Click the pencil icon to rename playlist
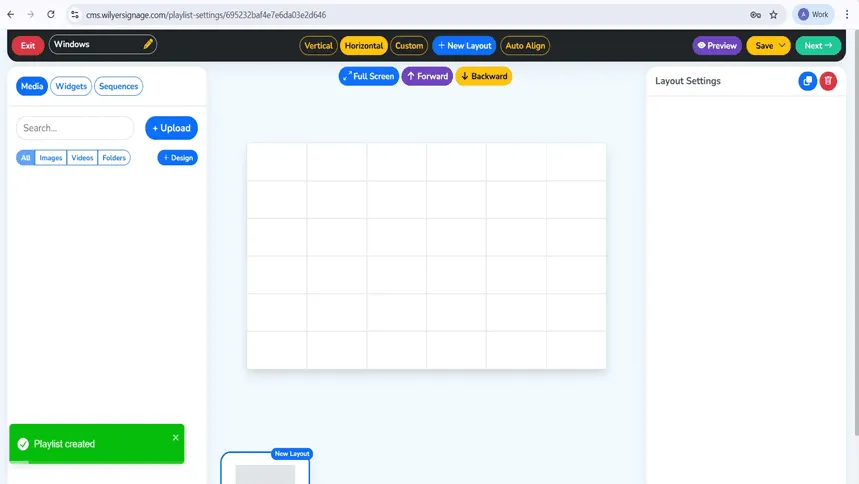This screenshot has height=484, width=859. click(x=148, y=44)
